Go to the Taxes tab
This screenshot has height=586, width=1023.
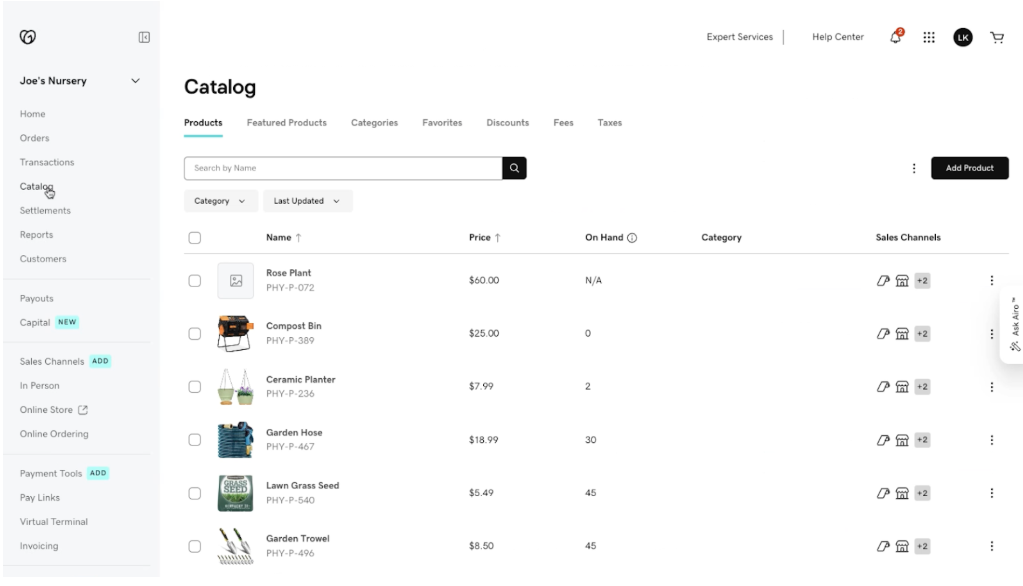tap(609, 123)
